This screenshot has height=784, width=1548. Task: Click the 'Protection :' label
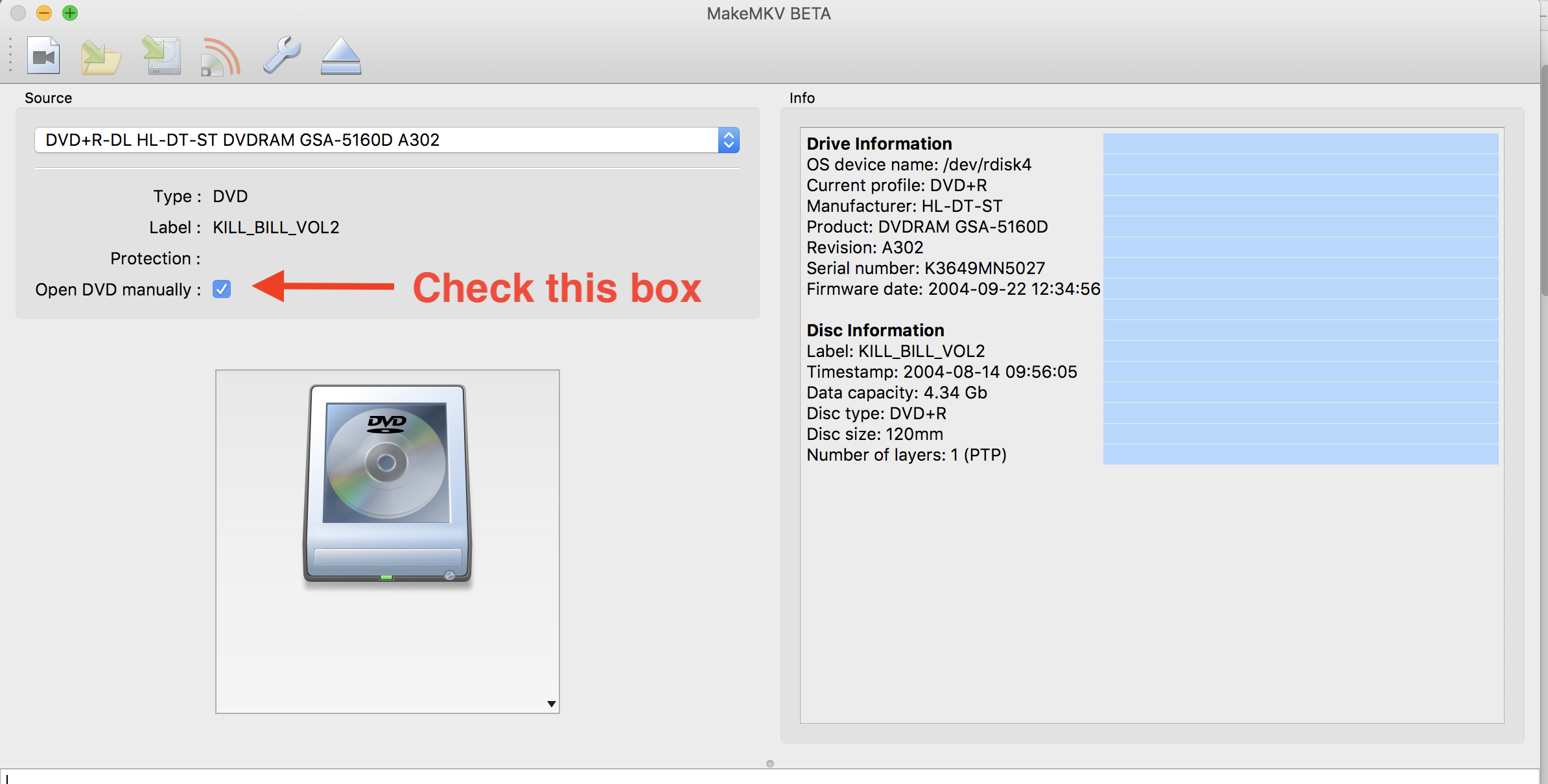tap(156, 259)
